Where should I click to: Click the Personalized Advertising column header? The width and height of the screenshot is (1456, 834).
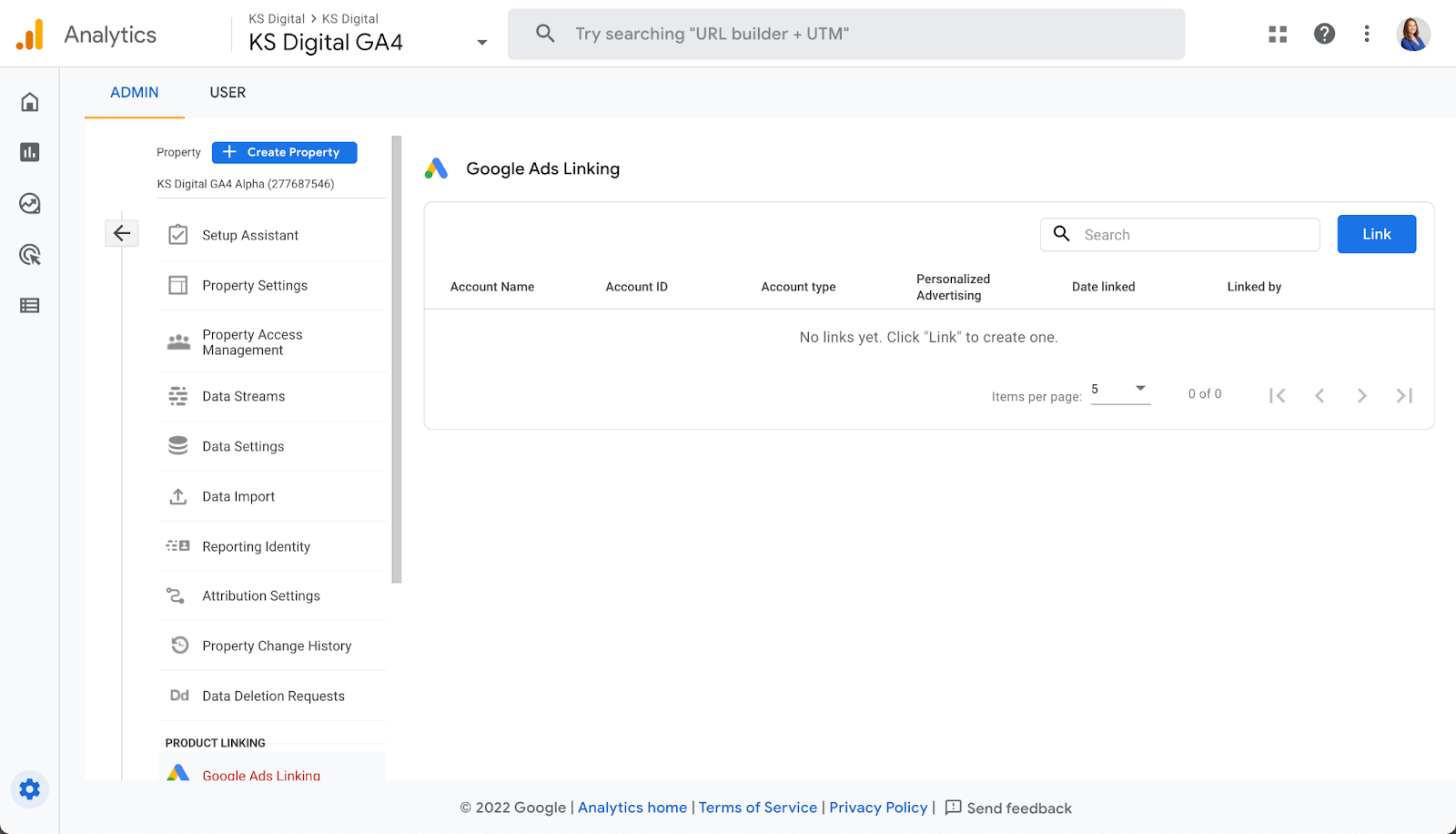pyautogui.click(x=953, y=287)
